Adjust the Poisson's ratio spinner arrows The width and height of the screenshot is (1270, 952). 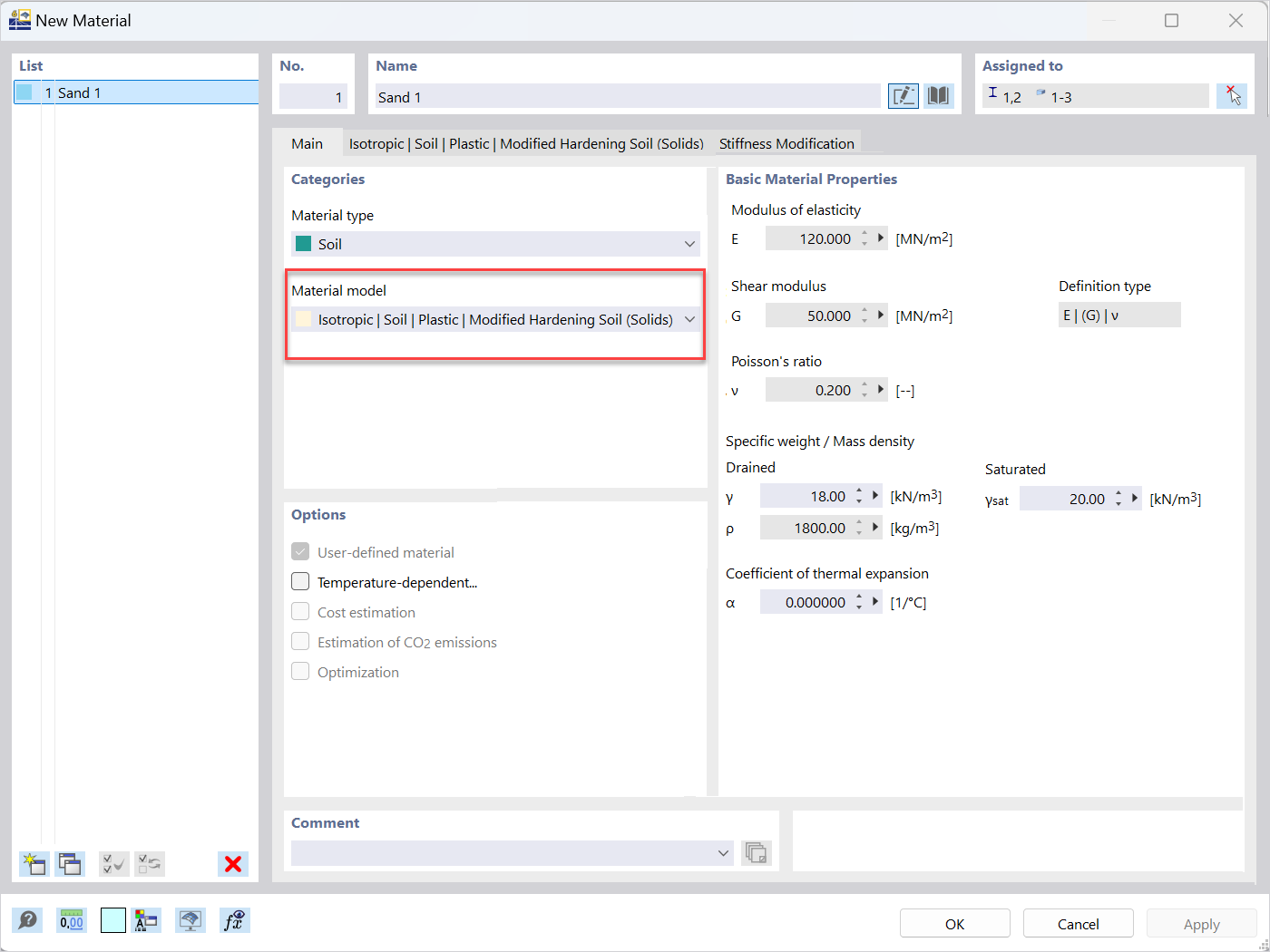tap(865, 390)
